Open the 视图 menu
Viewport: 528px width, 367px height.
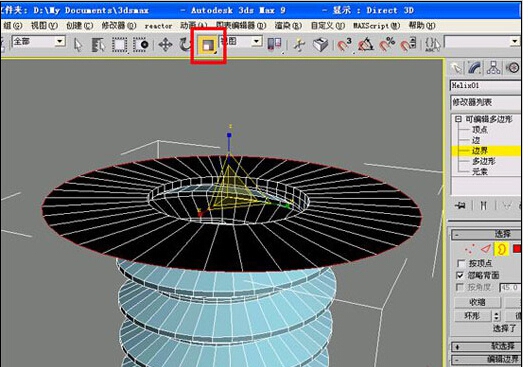pyautogui.click(x=44, y=26)
